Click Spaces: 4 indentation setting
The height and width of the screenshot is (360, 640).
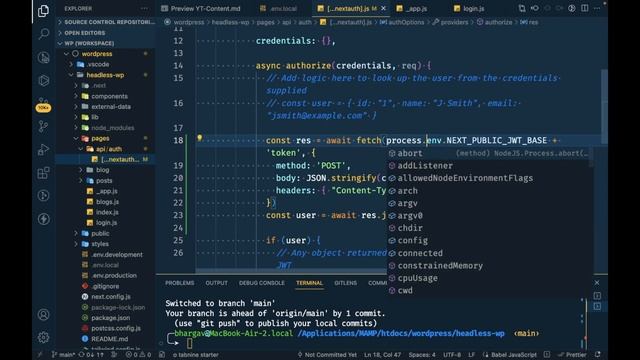point(422,355)
